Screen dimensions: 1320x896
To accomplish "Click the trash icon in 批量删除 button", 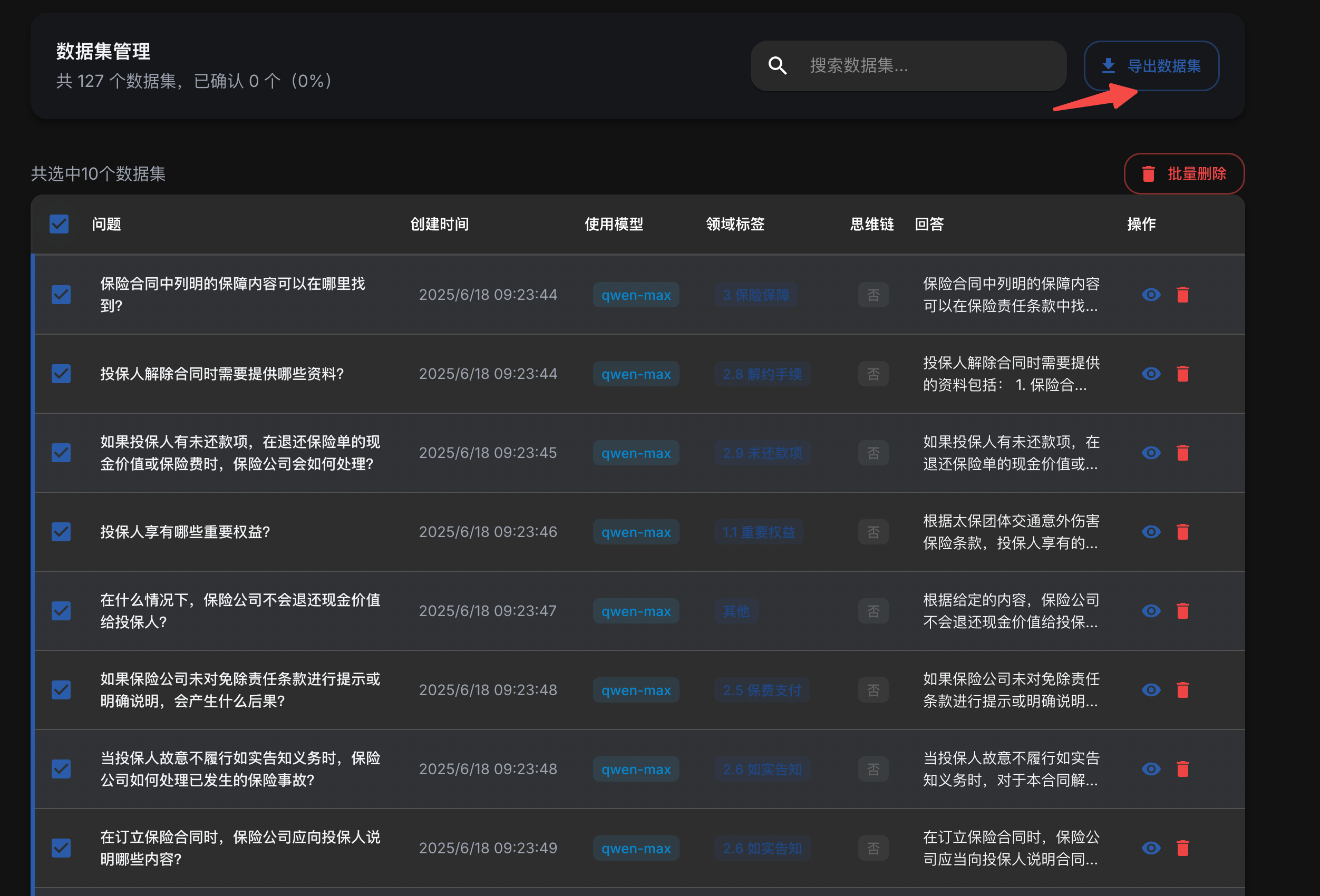I will (x=1148, y=174).
